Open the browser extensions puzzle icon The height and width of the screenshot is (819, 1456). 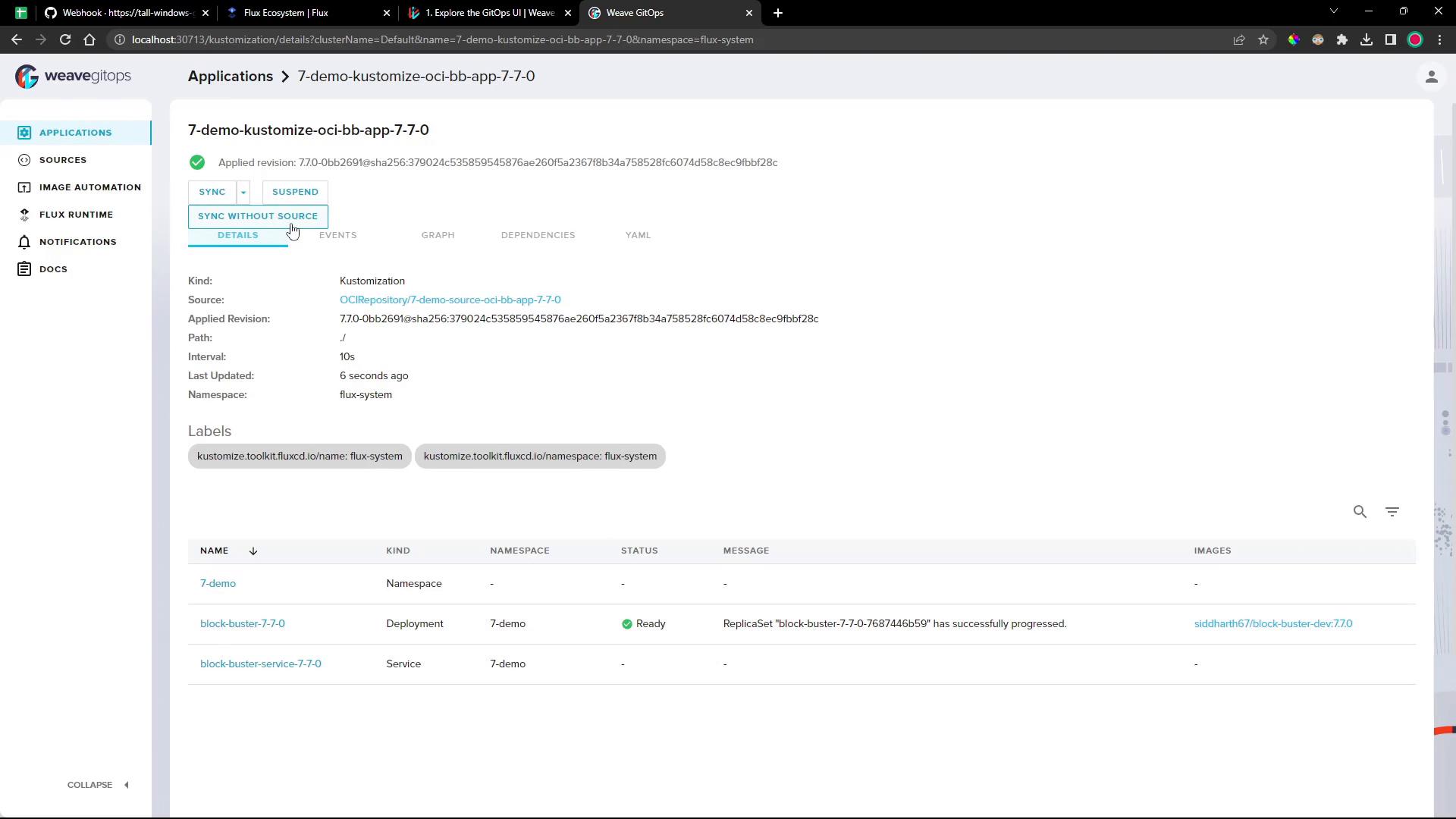point(1342,39)
